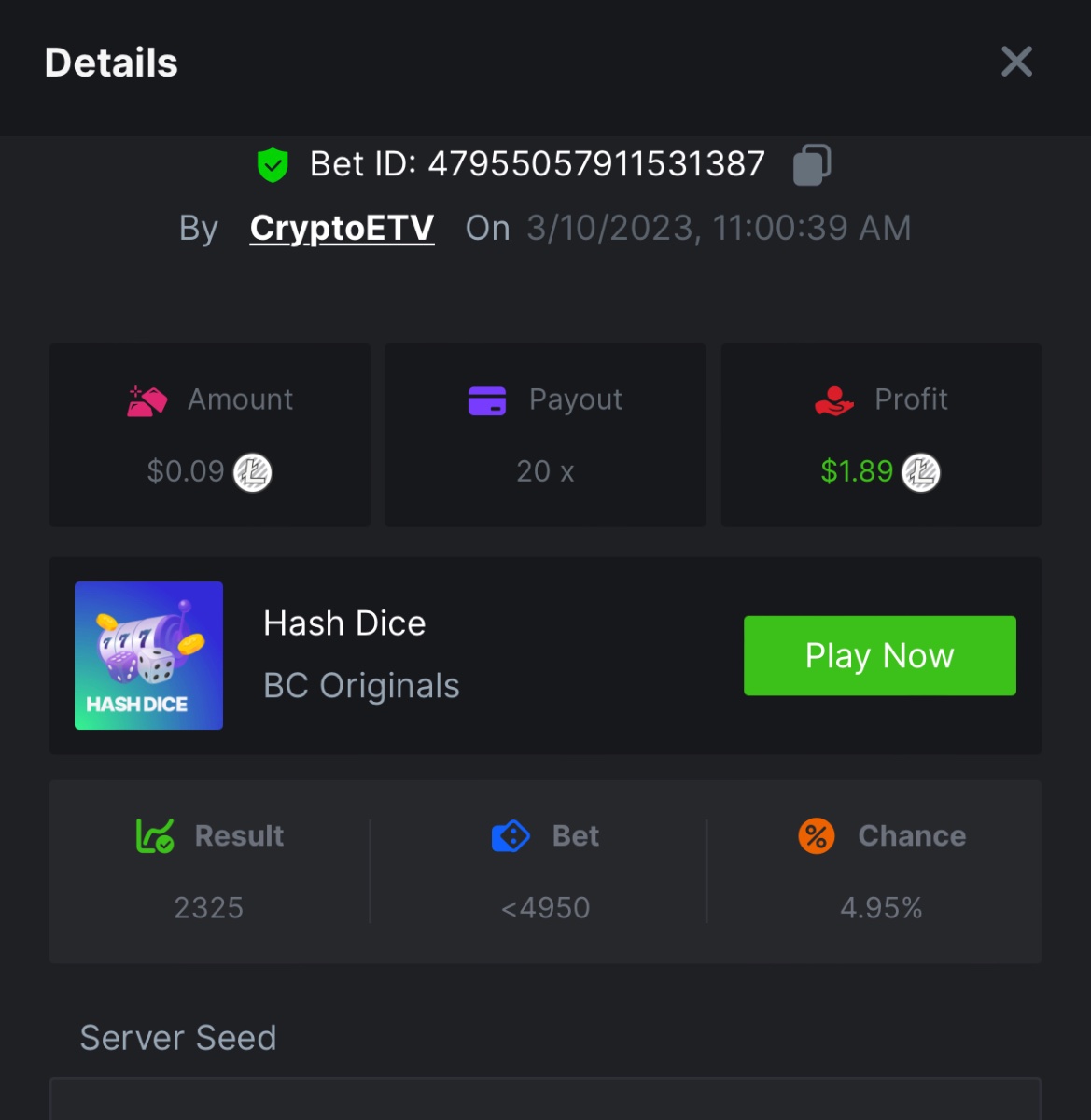Click the Server Seed field

545,1099
